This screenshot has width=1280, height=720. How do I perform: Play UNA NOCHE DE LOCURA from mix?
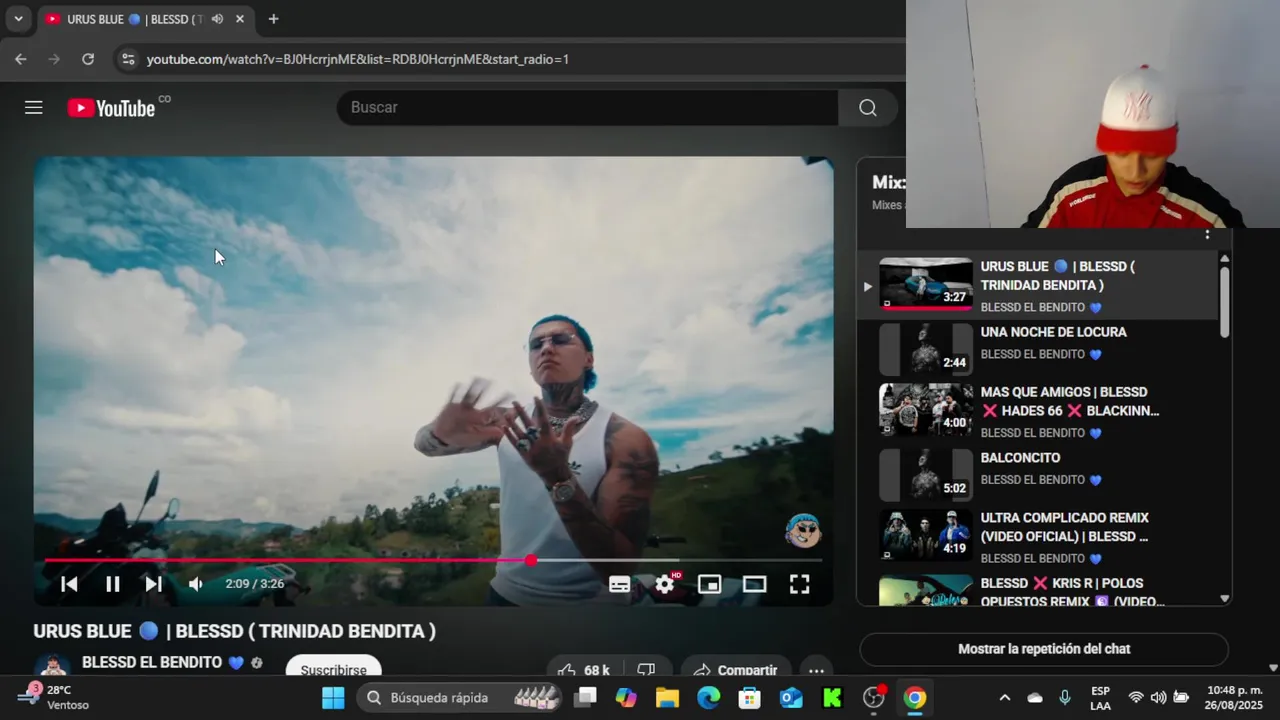1038,349
